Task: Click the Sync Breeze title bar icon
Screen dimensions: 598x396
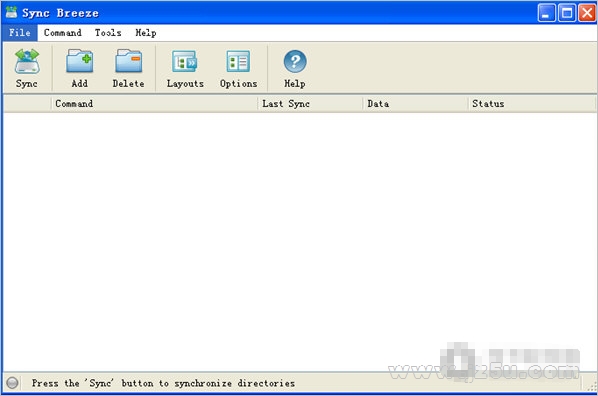Action: click(x=11, y=13)
